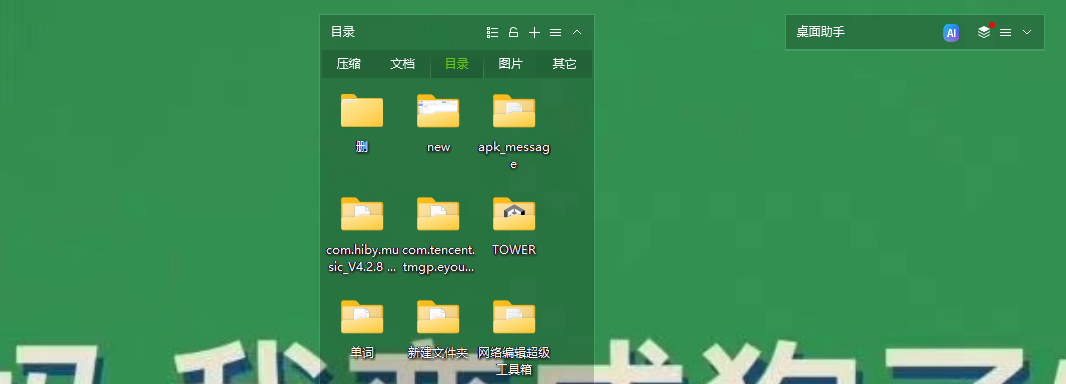The height and width of the screenshot is (384, 1066).
Task: Select the new folder icon
Action: pos(438,111)
